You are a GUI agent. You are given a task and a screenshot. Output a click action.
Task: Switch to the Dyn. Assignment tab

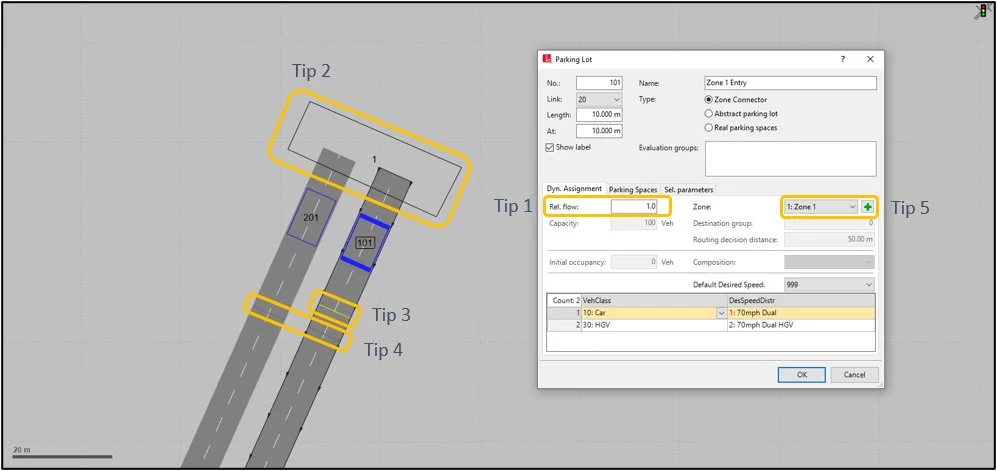coord(575,189)
